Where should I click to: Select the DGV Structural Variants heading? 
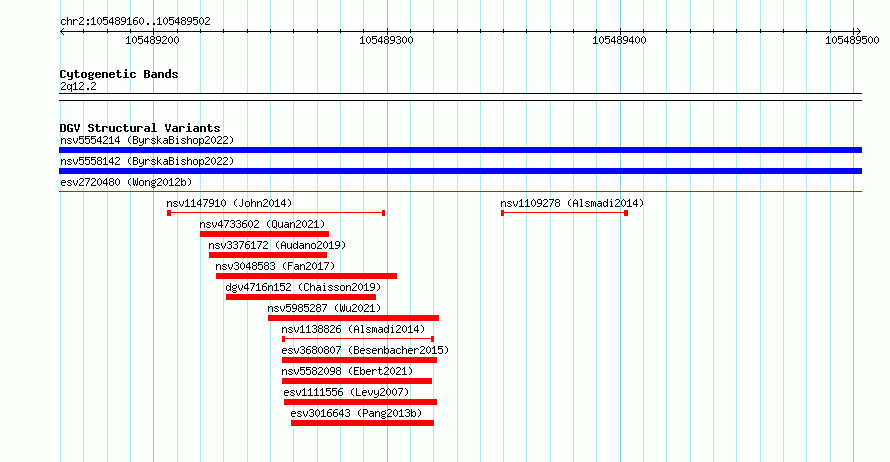140,128
